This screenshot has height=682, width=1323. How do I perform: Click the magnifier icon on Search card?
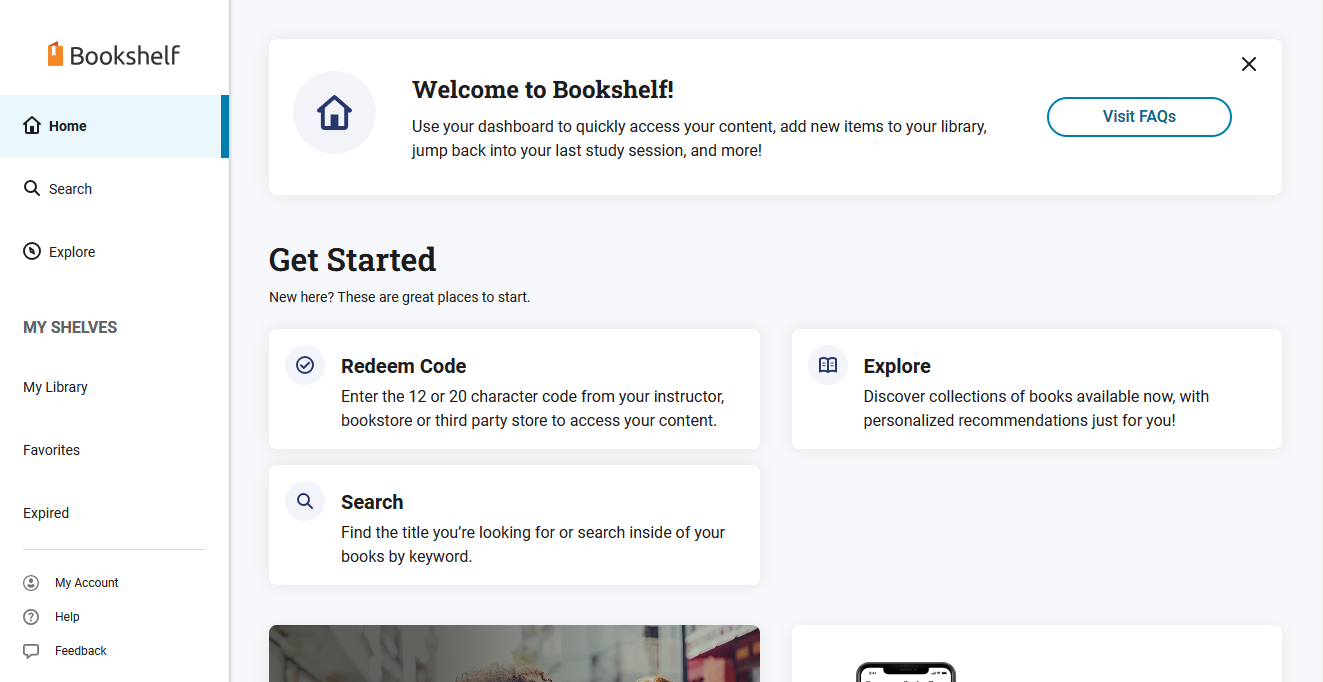tap(305, 501)
